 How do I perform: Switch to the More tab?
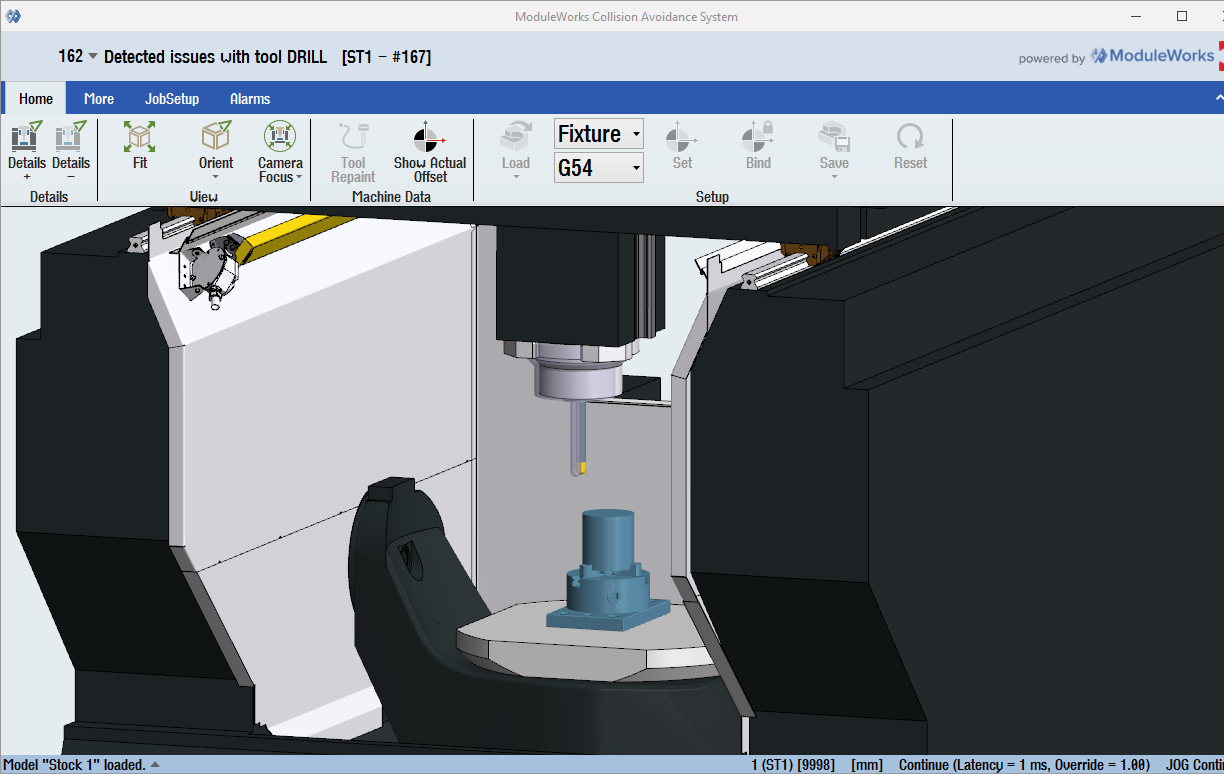tap(99, 99)
